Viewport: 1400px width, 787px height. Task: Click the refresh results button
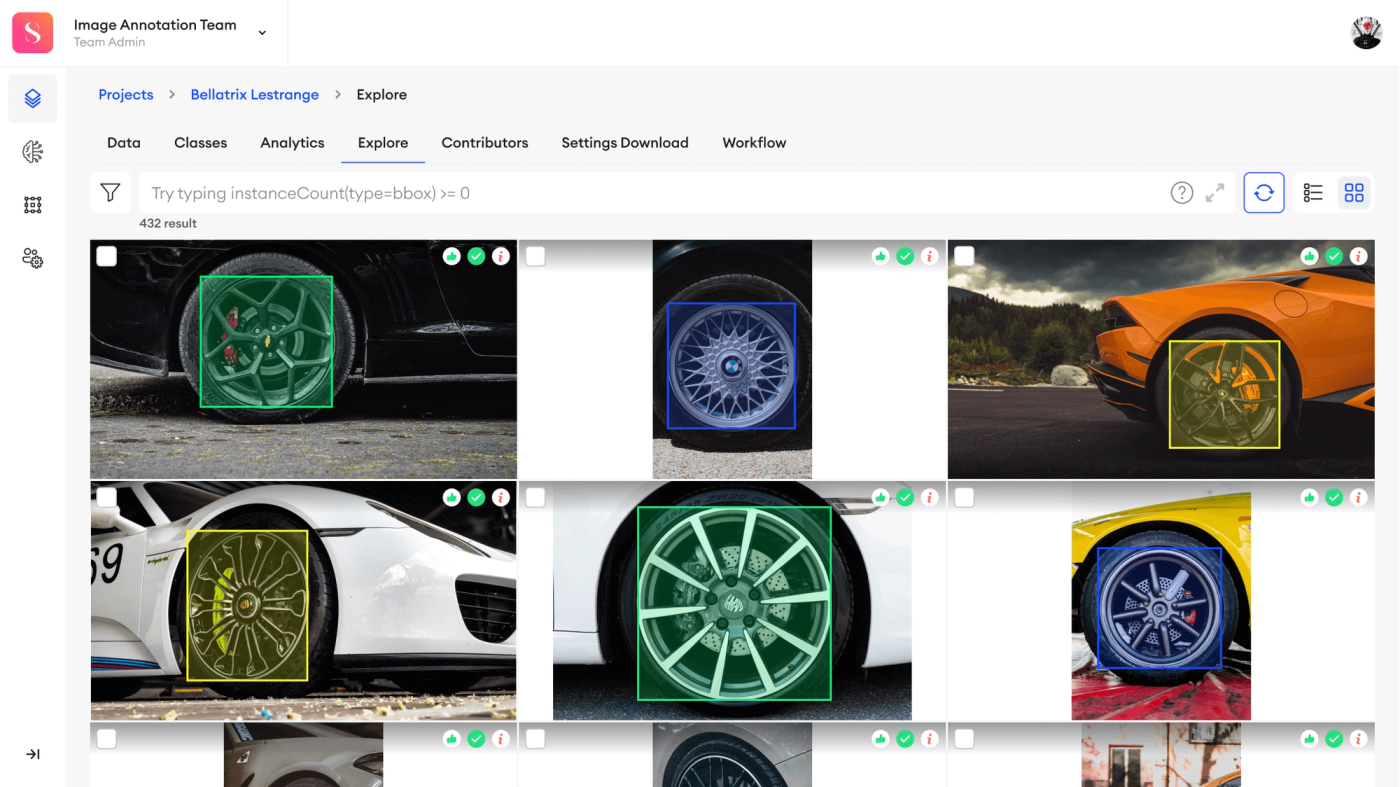[1264, 193]
